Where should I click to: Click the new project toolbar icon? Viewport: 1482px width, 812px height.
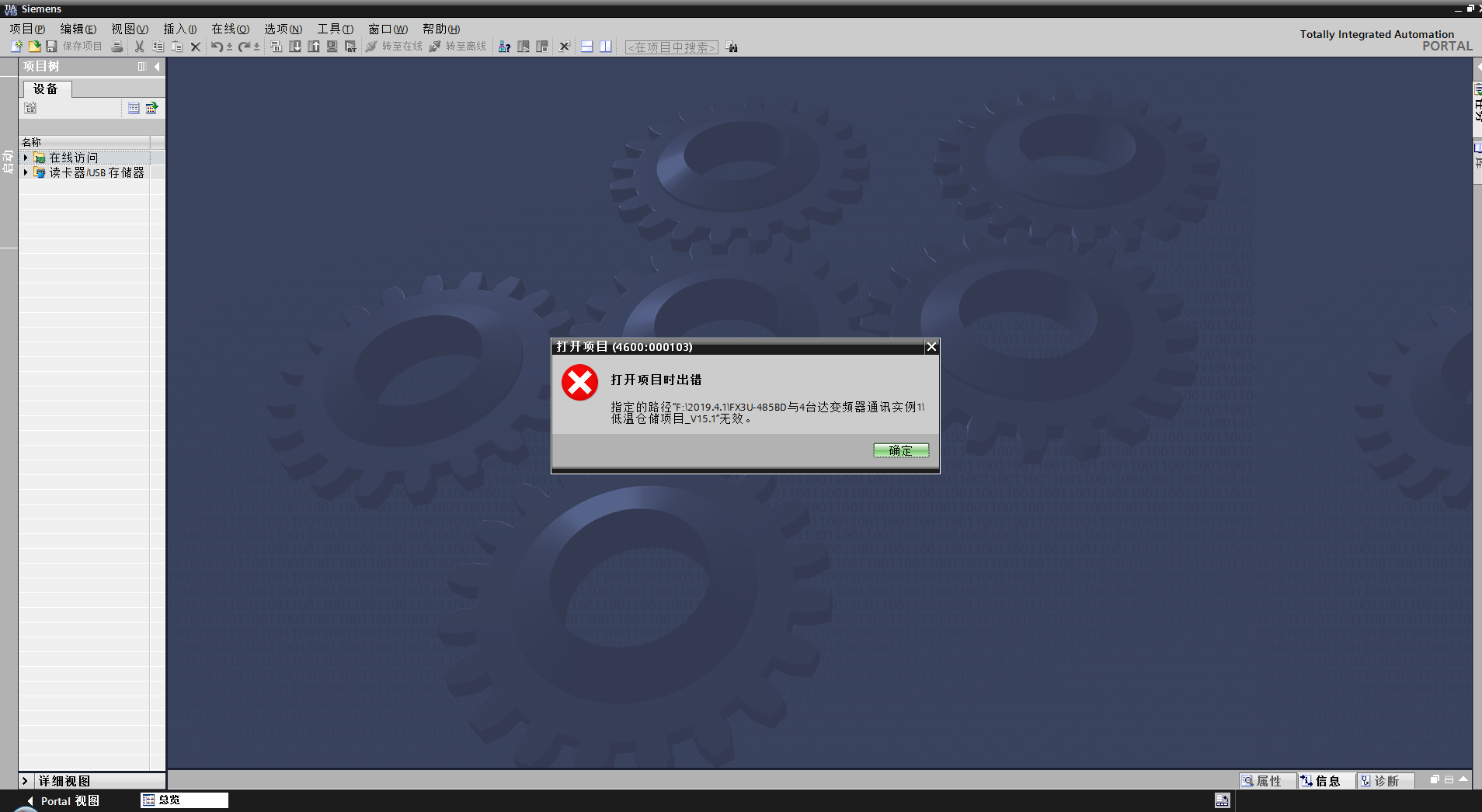(x=16, y=47)
